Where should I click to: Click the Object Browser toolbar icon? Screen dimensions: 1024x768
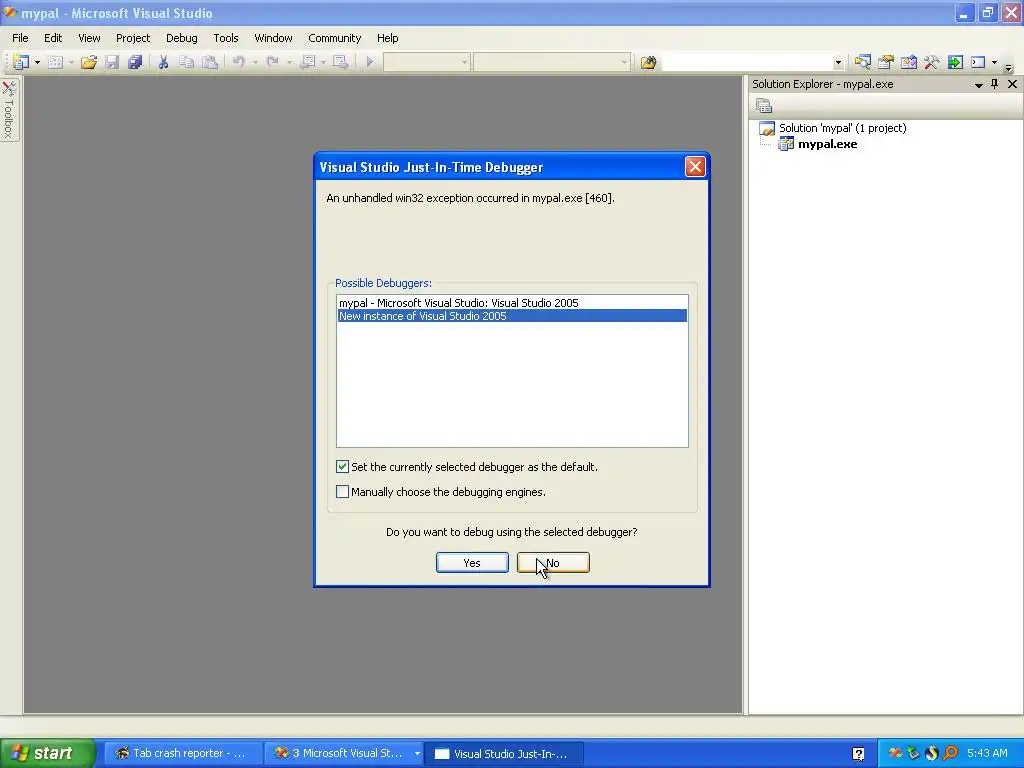[x=908, y=62]
